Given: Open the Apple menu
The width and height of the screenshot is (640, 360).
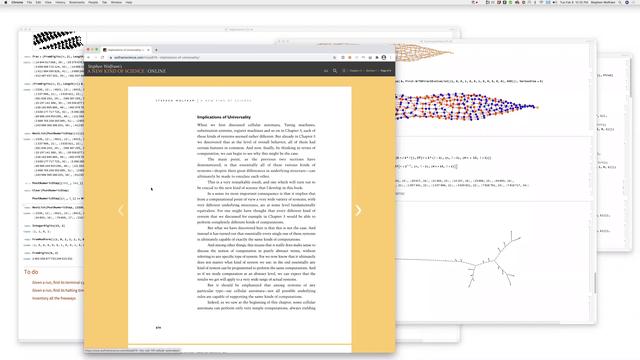Looking at the screenshot, I should pos(5,2).
